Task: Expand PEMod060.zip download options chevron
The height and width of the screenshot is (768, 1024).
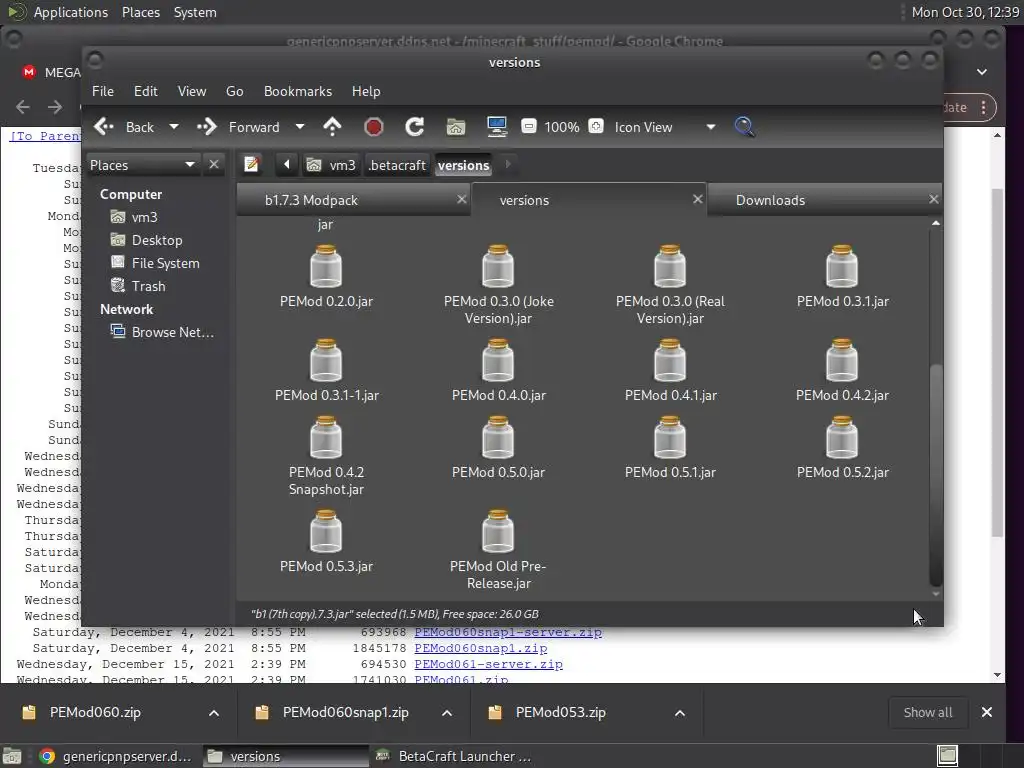Action: tap(214, 713)
